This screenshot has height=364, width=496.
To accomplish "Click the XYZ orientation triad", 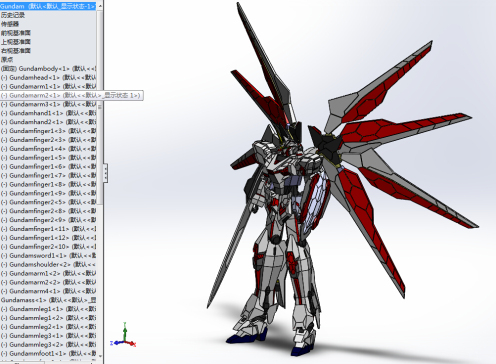I will pos(123,336).
